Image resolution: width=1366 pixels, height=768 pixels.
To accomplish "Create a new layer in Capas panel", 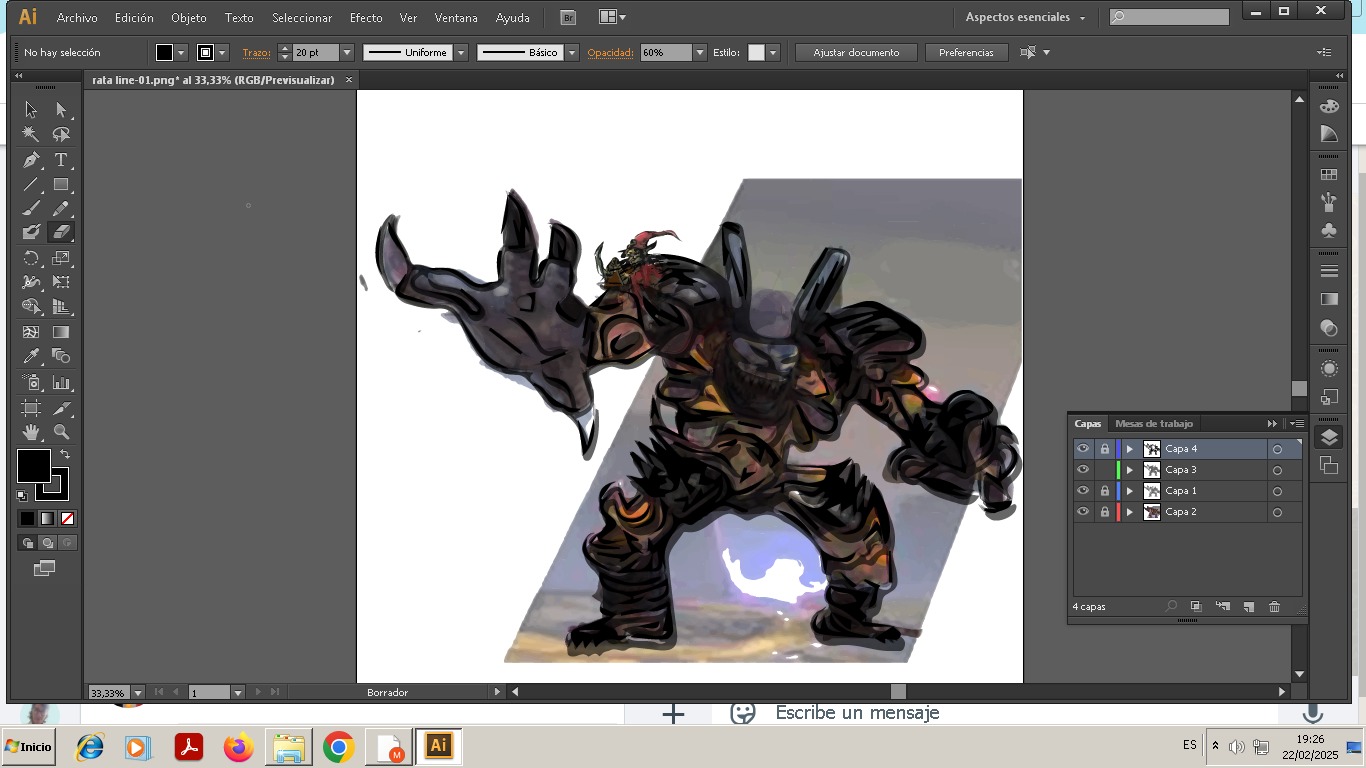I will click(1248, 607).
